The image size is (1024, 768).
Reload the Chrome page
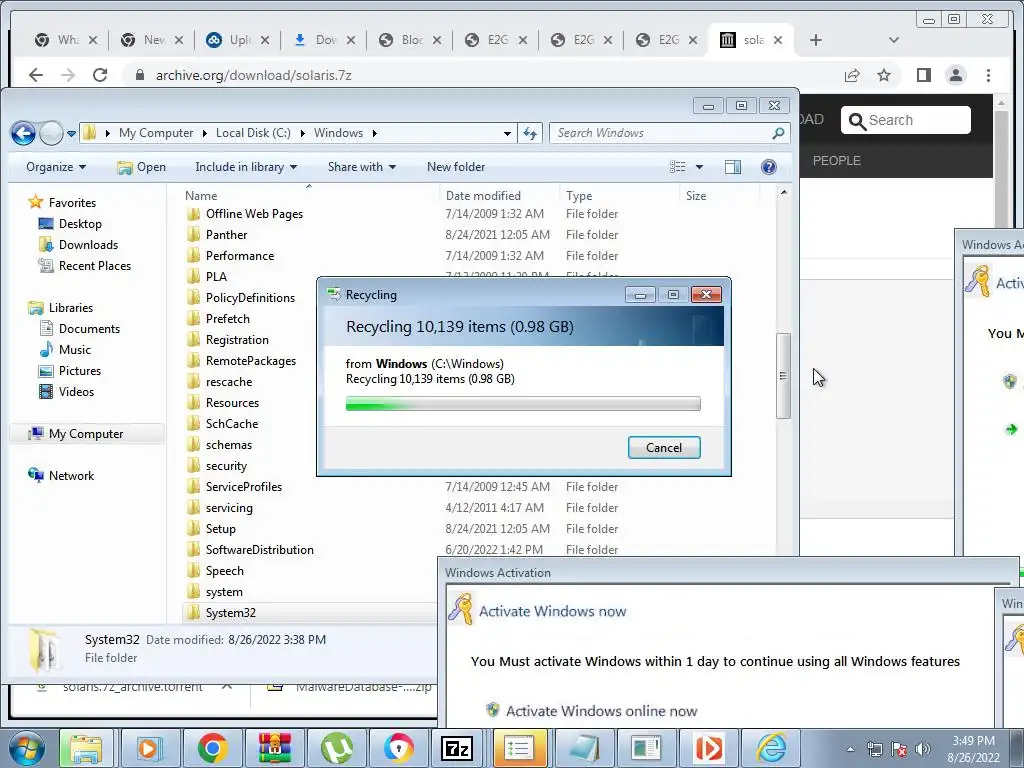click(100, 75)
